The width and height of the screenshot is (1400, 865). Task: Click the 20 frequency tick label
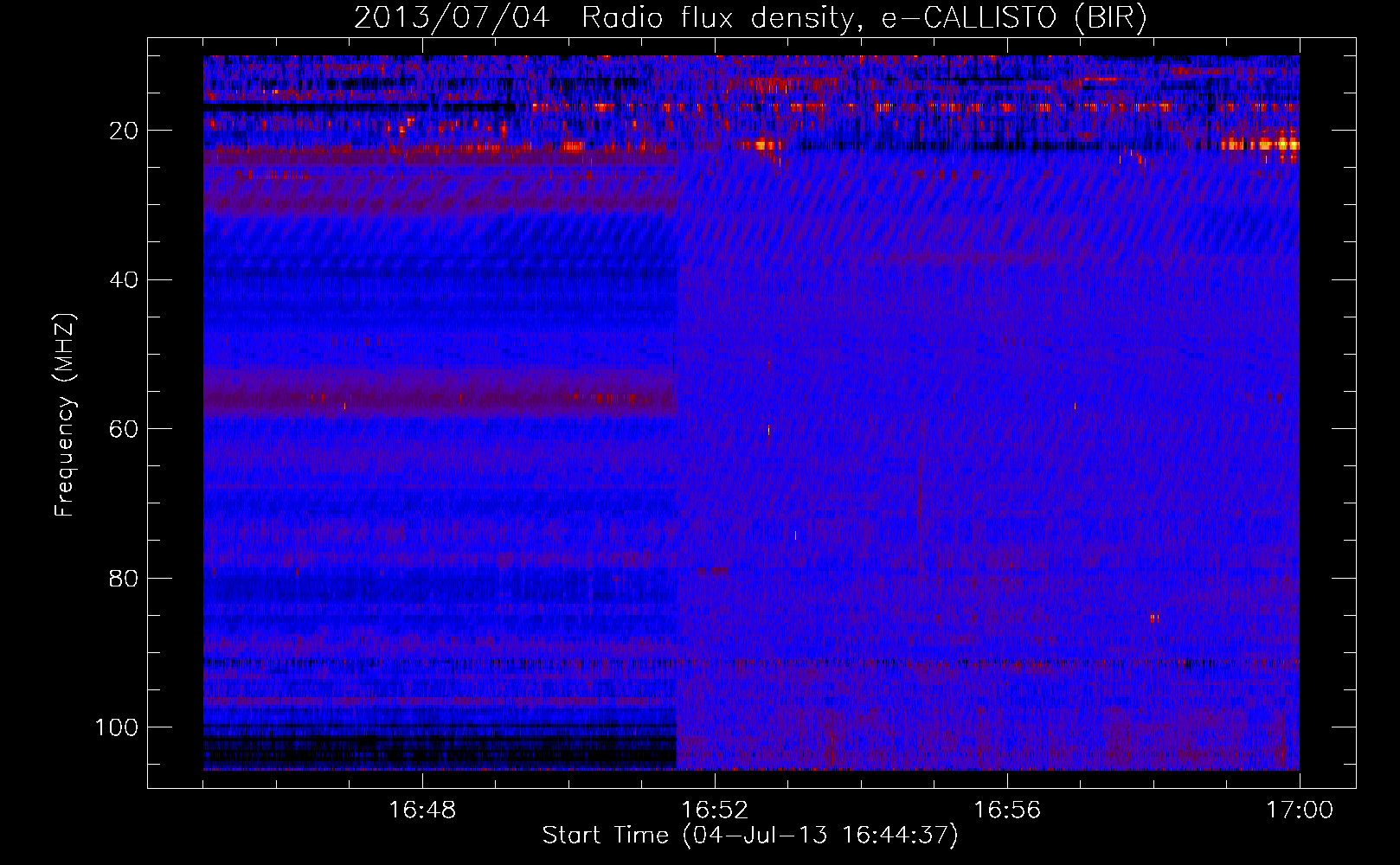click(125, 131)
